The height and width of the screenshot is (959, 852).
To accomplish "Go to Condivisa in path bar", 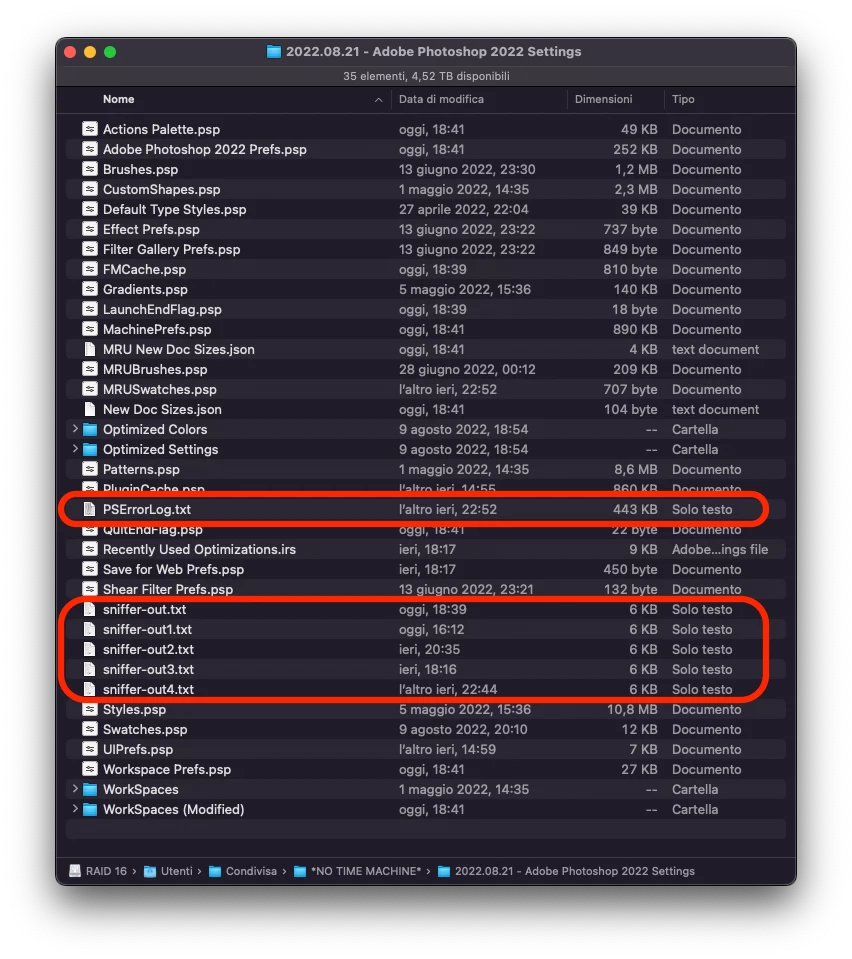I will click(x=251, y=871).
